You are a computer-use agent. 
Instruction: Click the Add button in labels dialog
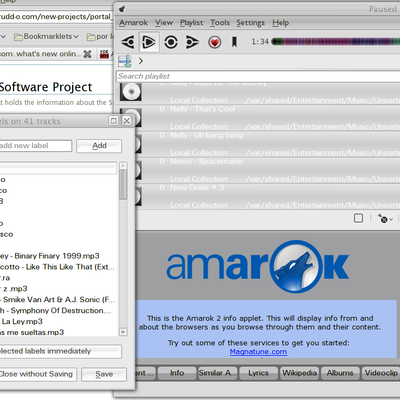(x=99, y=146)
